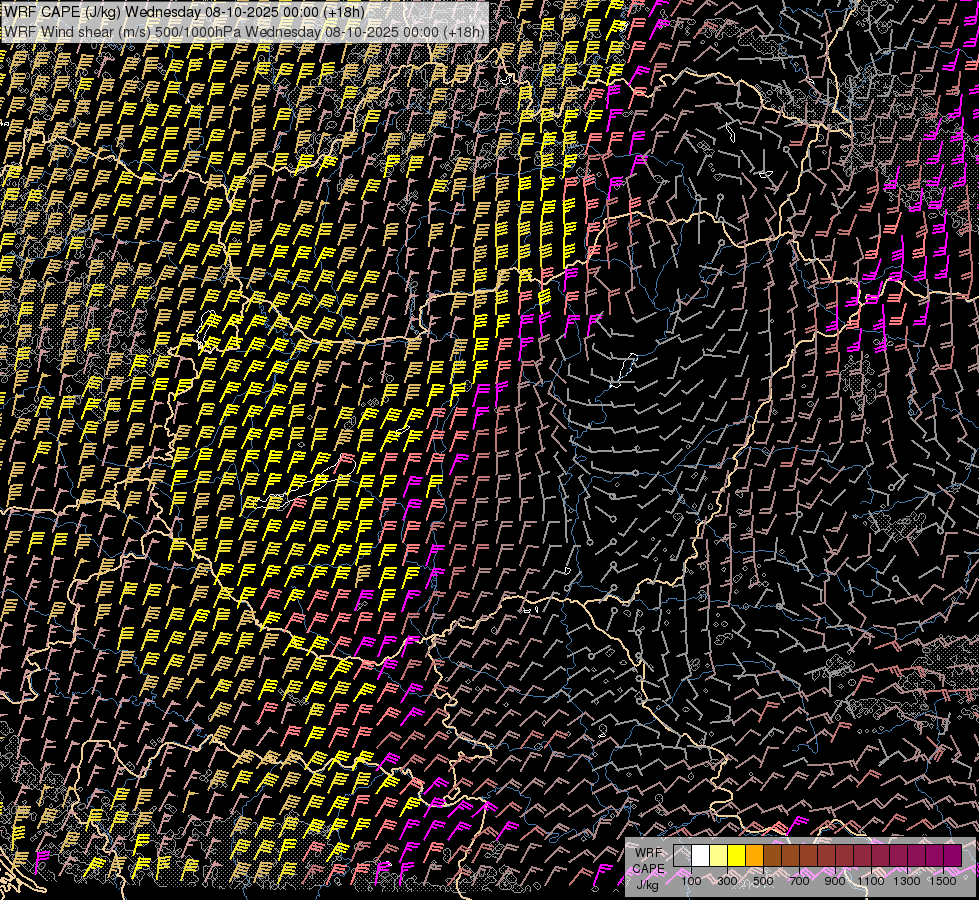Select the 500 value on the legend
This screenshot has height=900, width=979.
(763, 881)
